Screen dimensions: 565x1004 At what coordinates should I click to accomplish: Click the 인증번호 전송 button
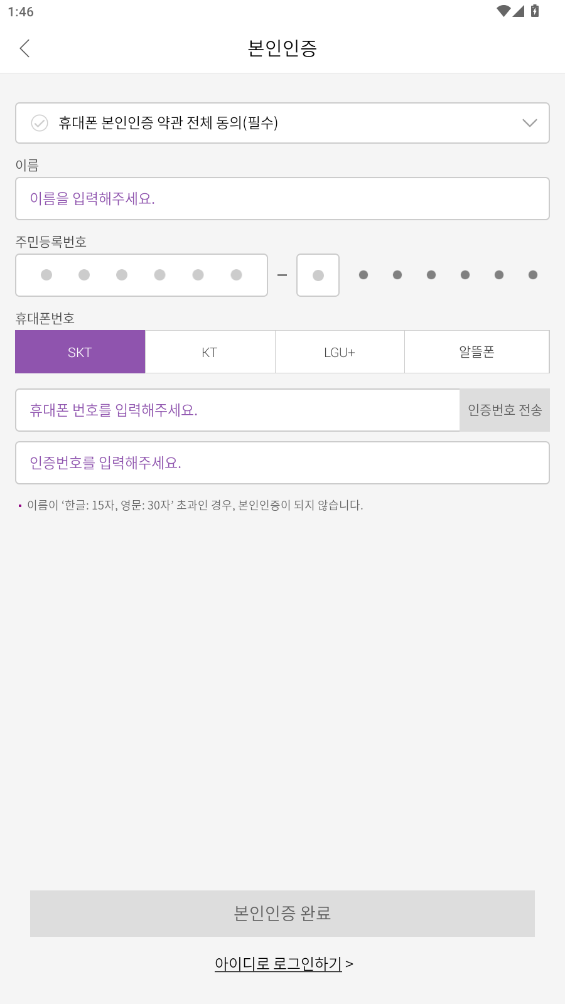coord(505,410)
